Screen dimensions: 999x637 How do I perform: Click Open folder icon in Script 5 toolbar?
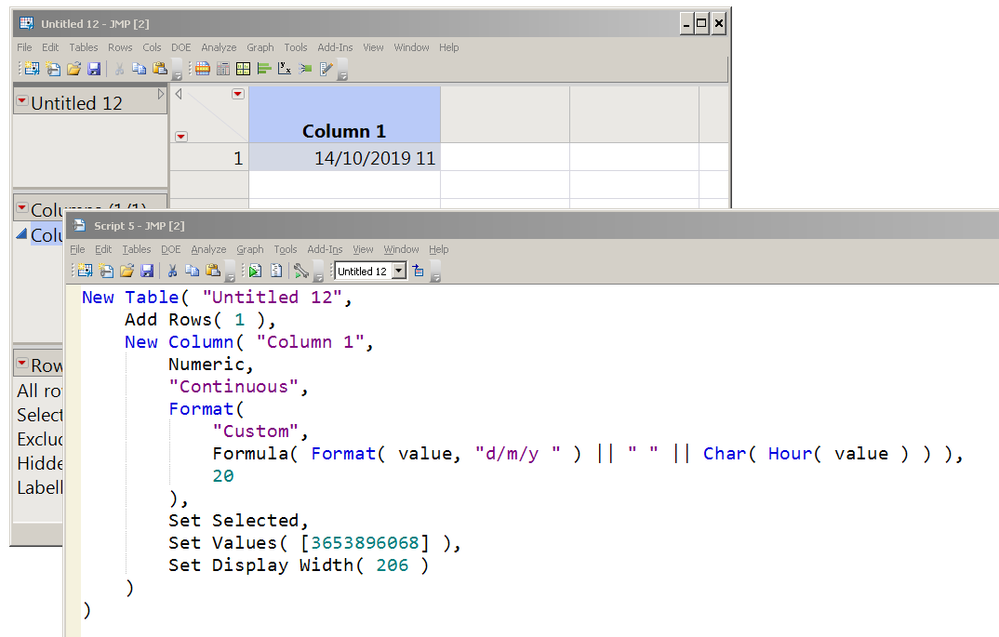[127, 271]
